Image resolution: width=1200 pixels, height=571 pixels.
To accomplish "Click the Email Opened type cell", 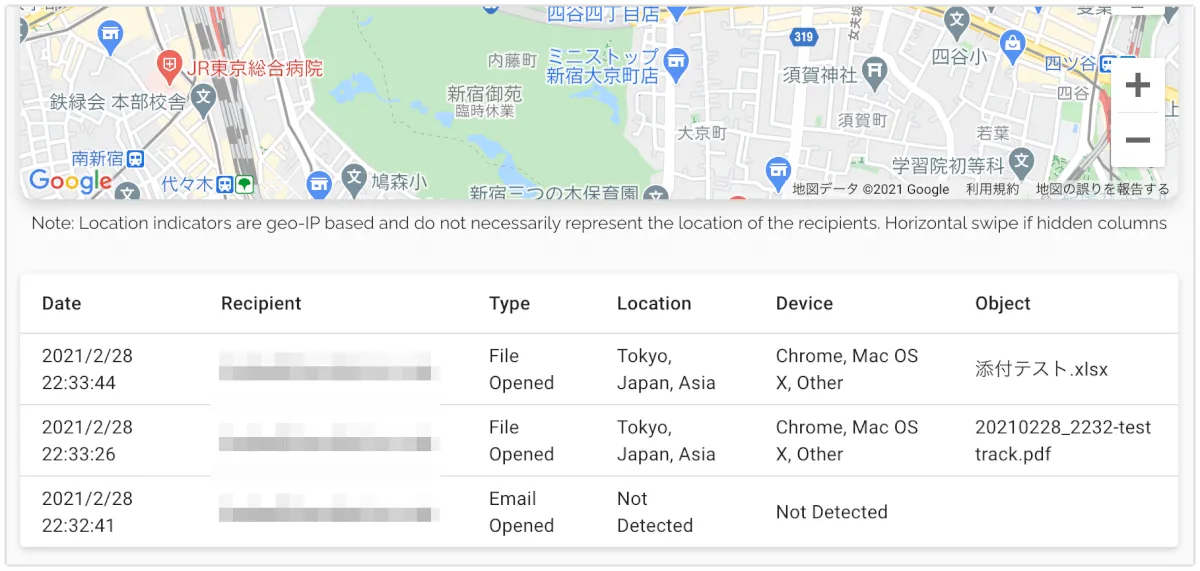I will 521,512.
